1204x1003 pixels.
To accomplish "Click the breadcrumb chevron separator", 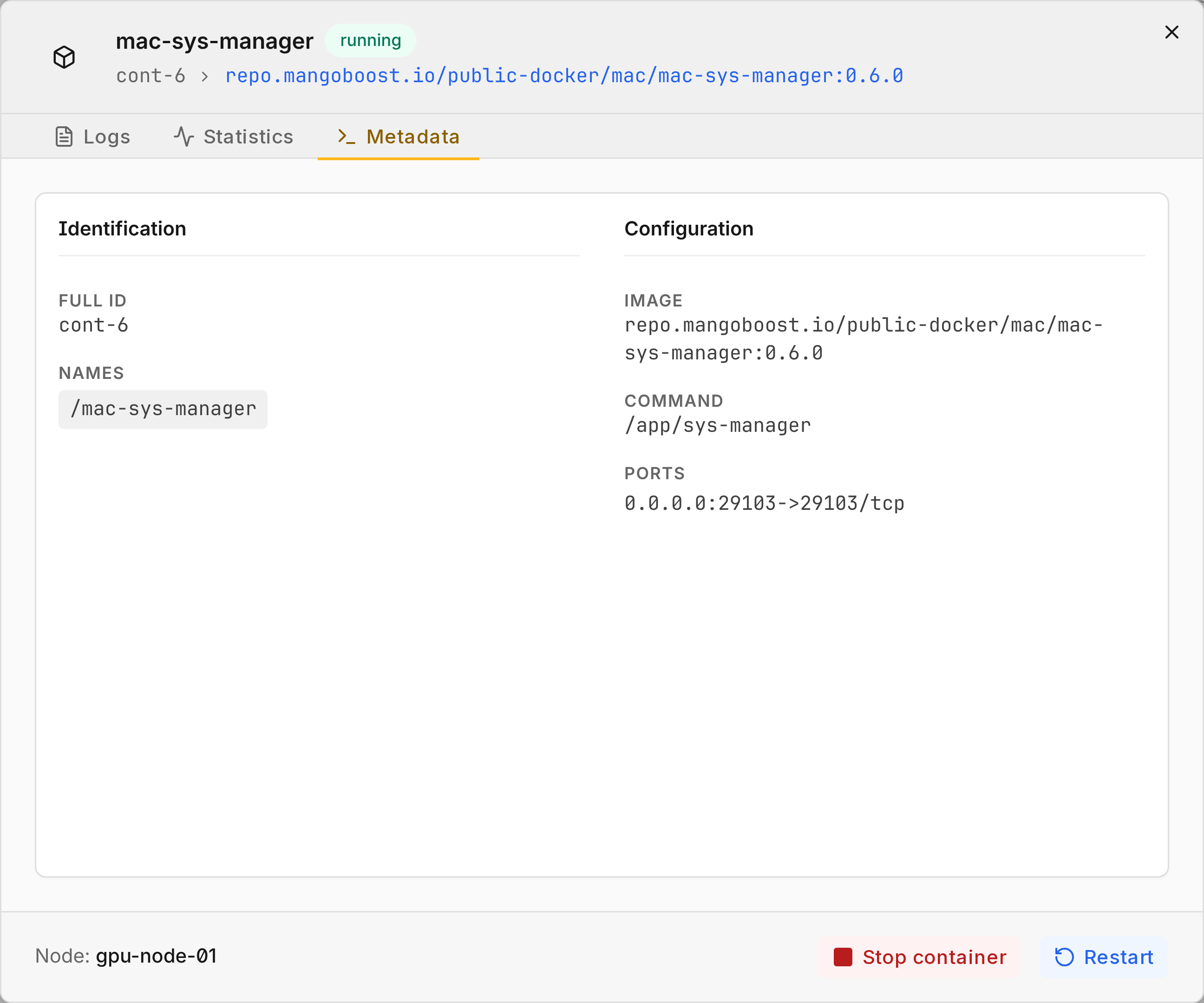I will [205, 77].
